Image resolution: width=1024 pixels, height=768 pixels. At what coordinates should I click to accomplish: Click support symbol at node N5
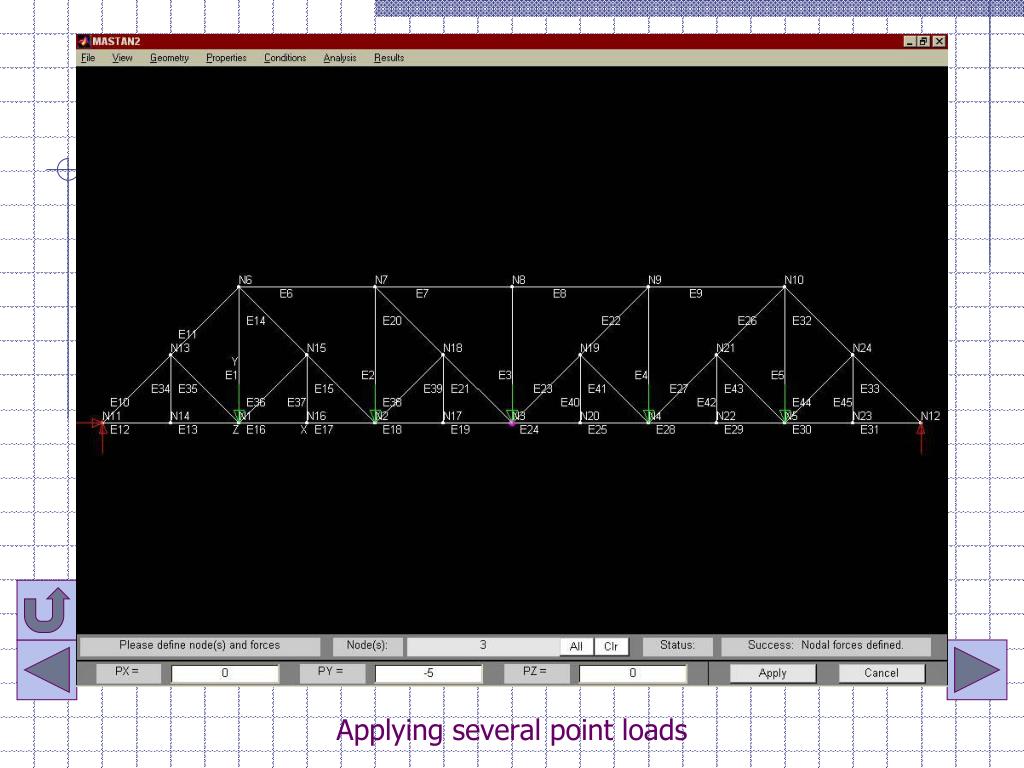[x=786, y=417]
